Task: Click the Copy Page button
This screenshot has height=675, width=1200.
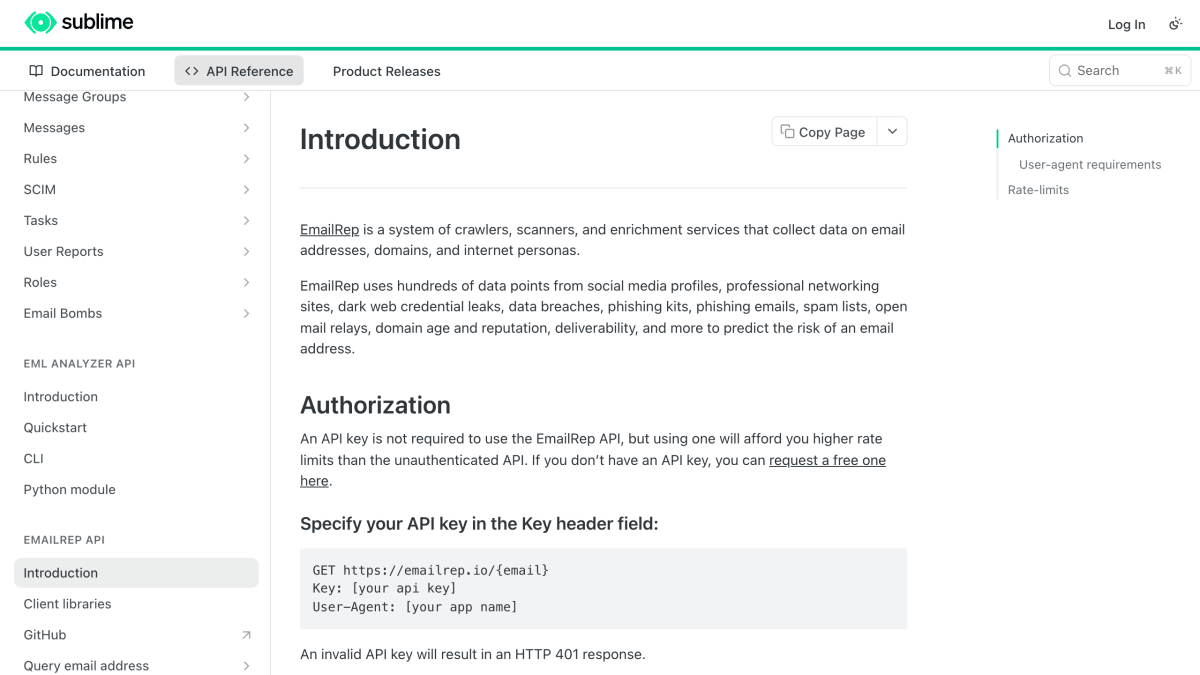Action: click(x=824, y=132)
